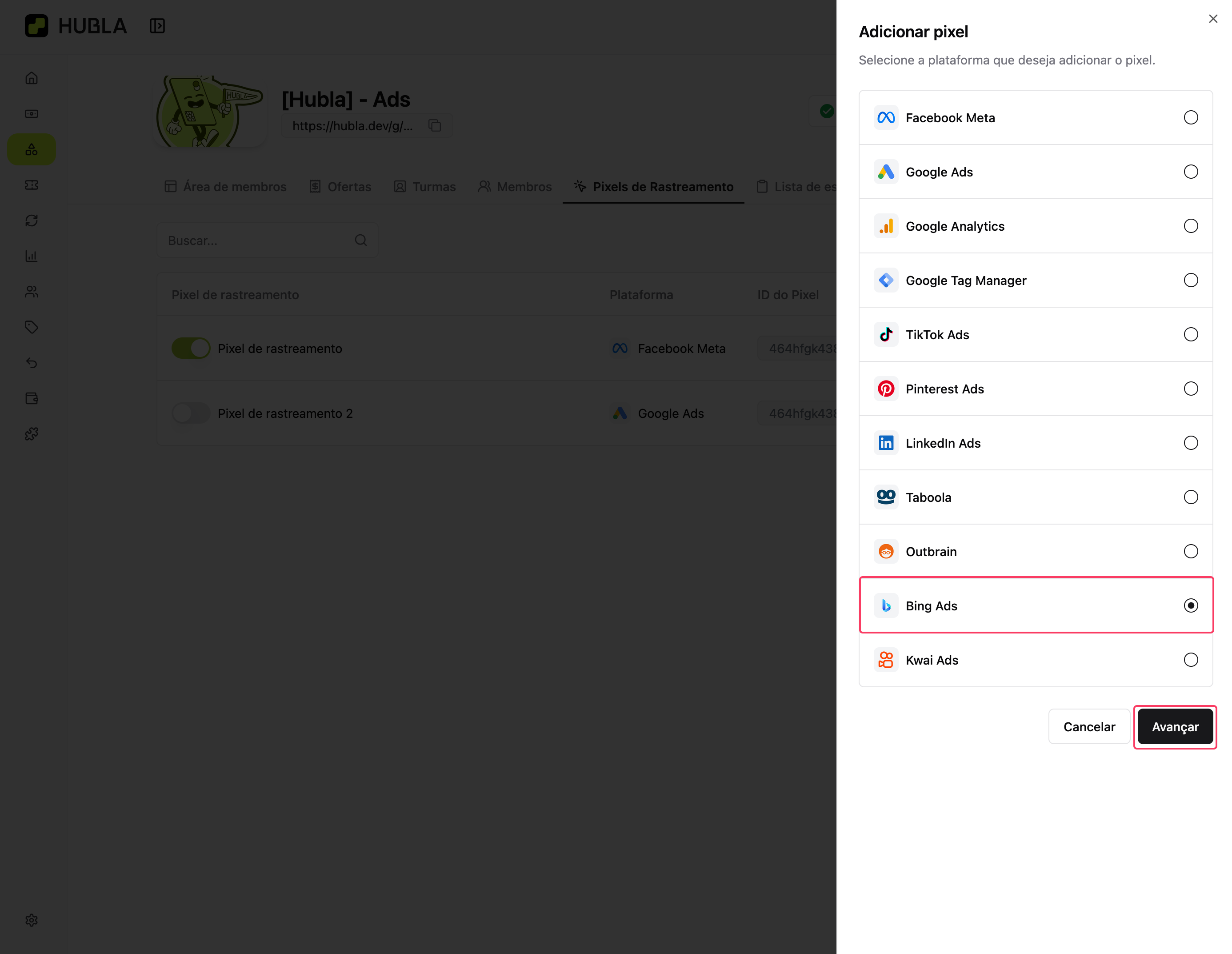Copy the hubla.dev group link
The height and width of the screenshot is (954, 1232).
[434, 125]
